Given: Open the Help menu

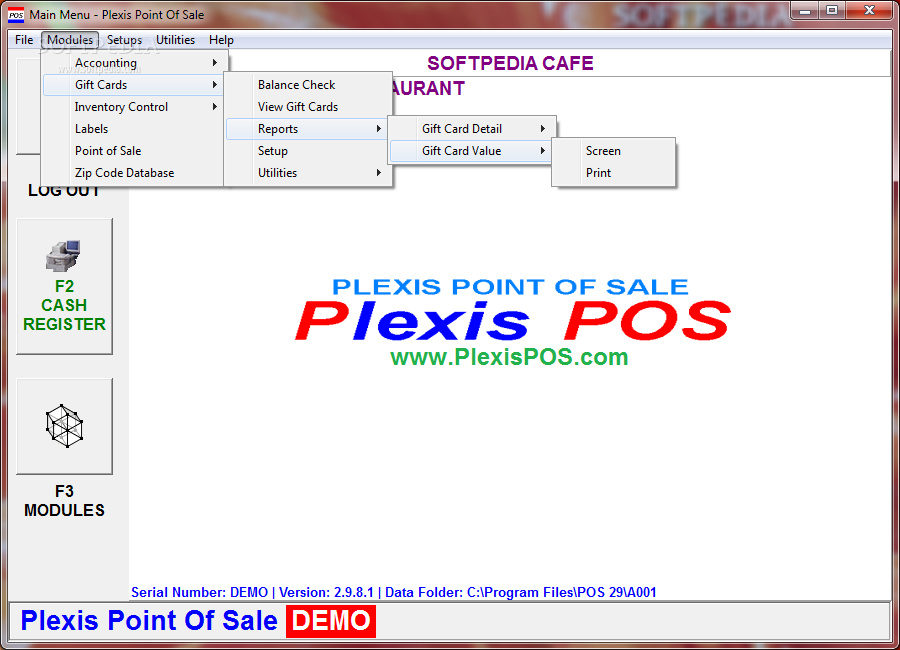Looking at the screenshot, I should [x=221, y=40].
